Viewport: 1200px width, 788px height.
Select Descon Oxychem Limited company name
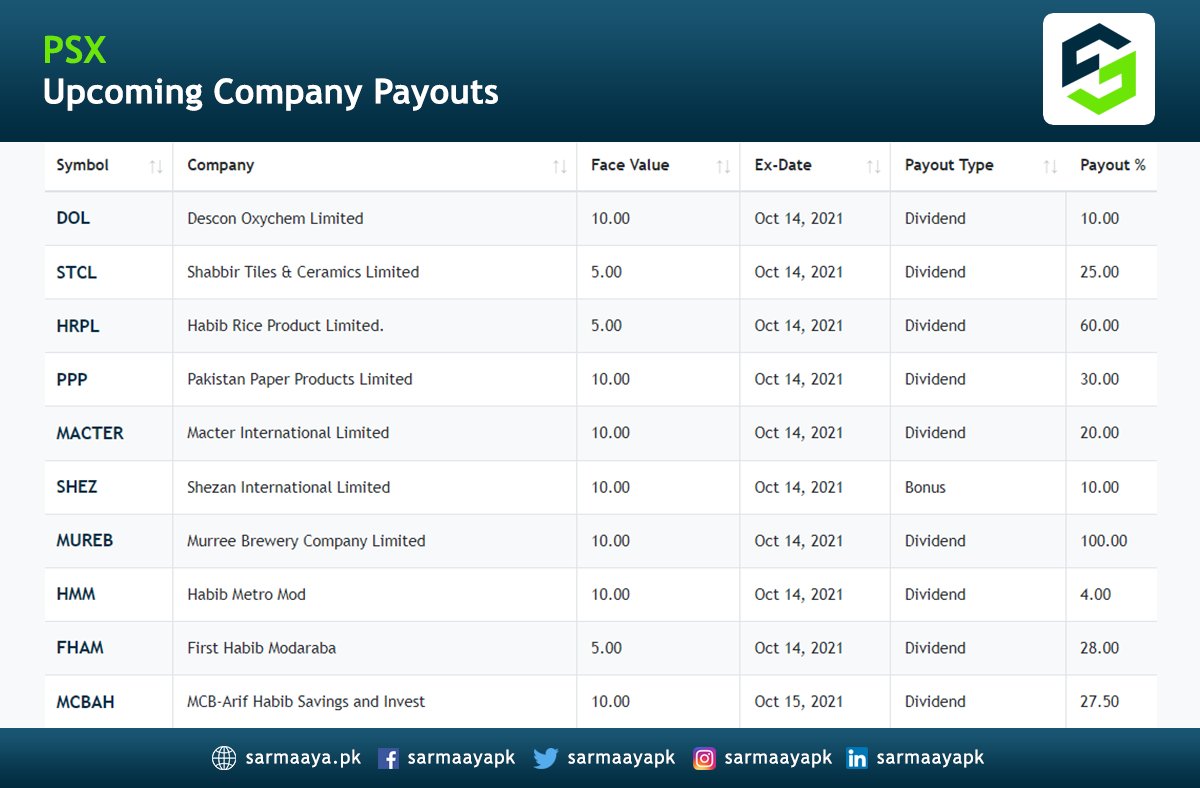coord(275,218)
